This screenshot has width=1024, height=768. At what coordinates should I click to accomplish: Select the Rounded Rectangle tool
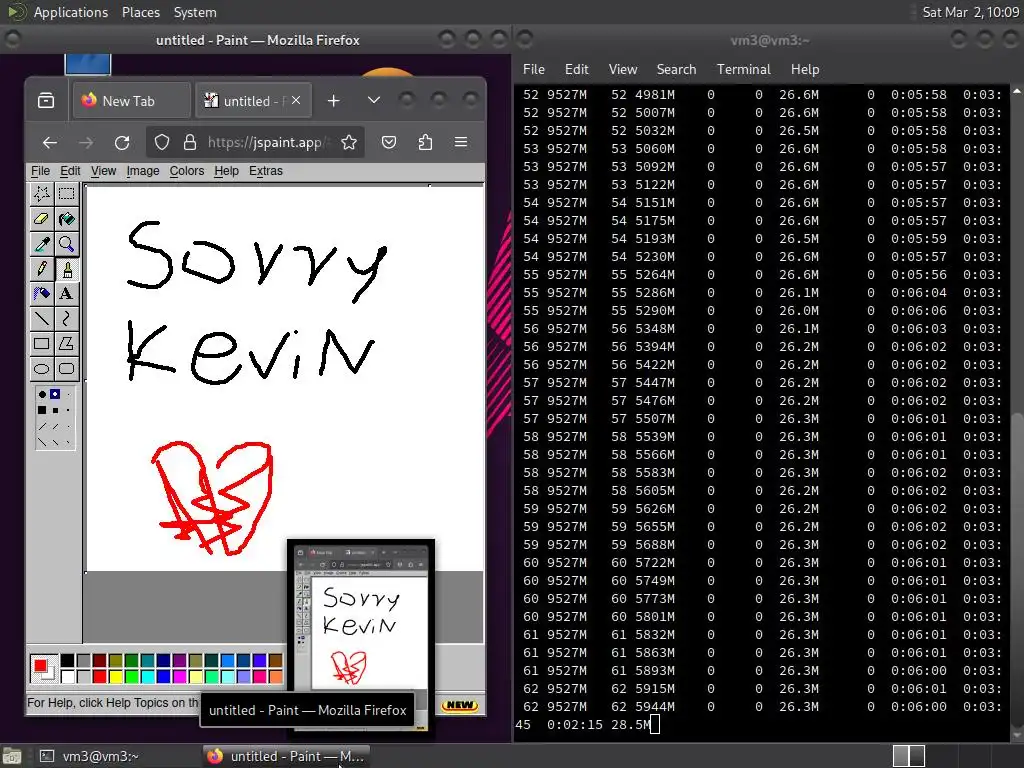click(x=66, y=368)
